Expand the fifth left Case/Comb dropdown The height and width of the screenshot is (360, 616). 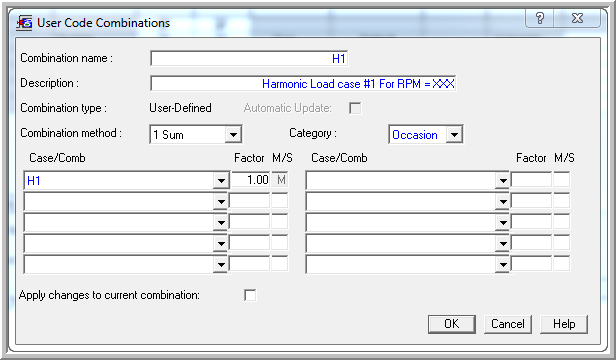click(221, 264)
